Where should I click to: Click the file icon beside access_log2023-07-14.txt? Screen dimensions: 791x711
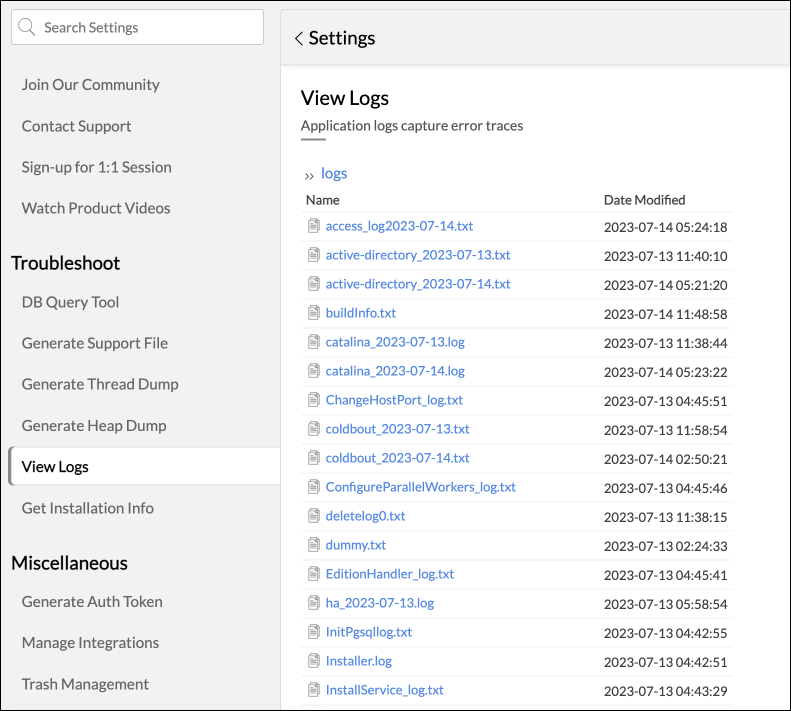pos(314,227)
